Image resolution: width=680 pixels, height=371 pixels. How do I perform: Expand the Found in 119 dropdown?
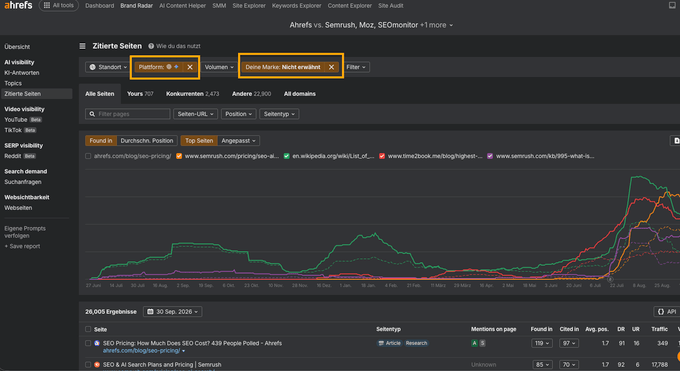pos(542,343)
